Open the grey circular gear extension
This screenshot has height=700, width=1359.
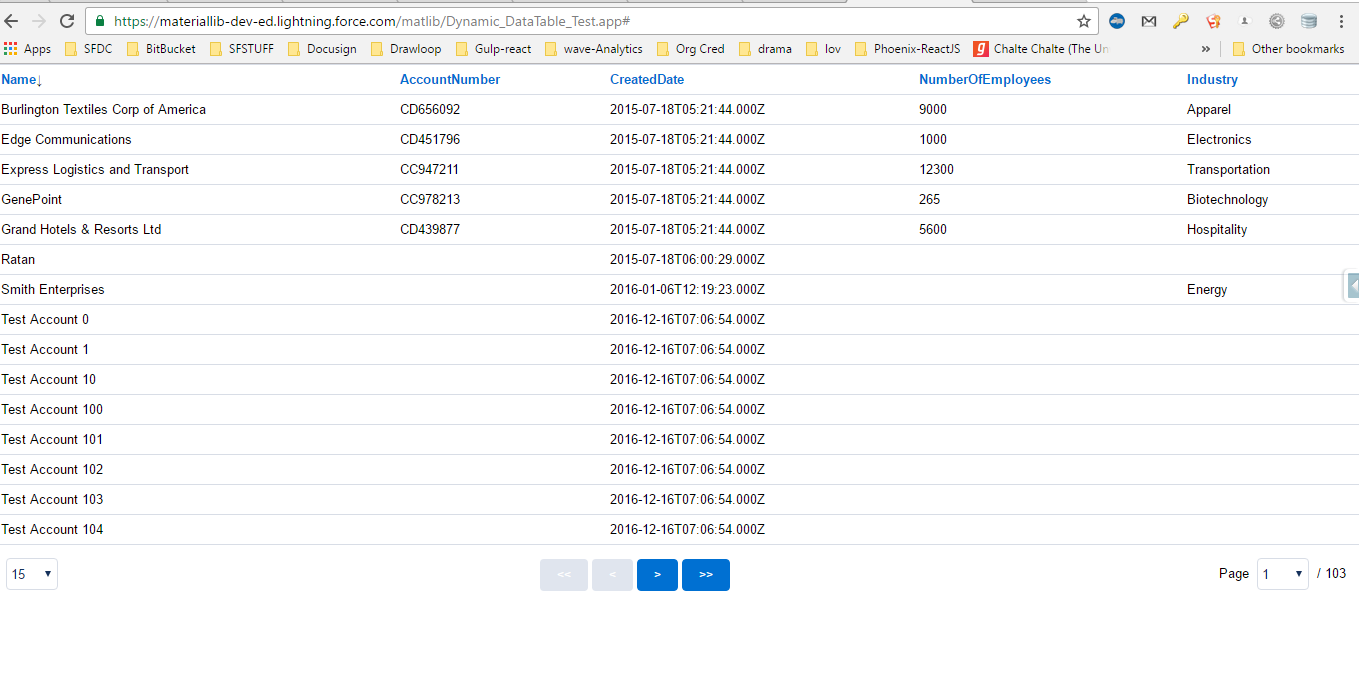tap(1277, 21)
